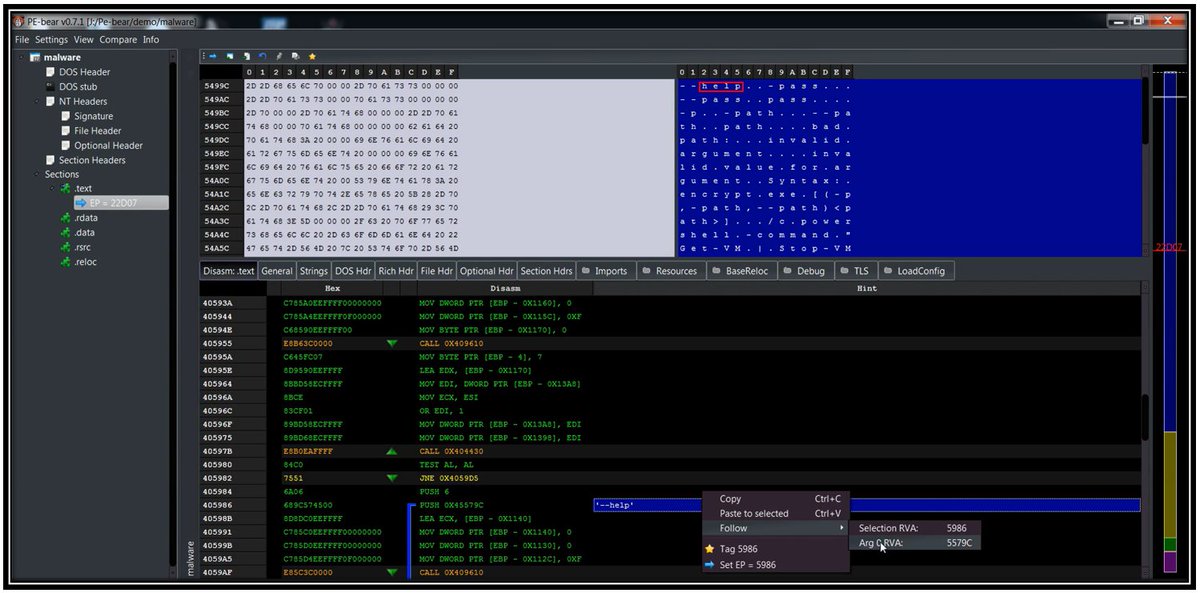Open the Imports tab
The width and height of the screenshot is (1200, 593).
605,271
